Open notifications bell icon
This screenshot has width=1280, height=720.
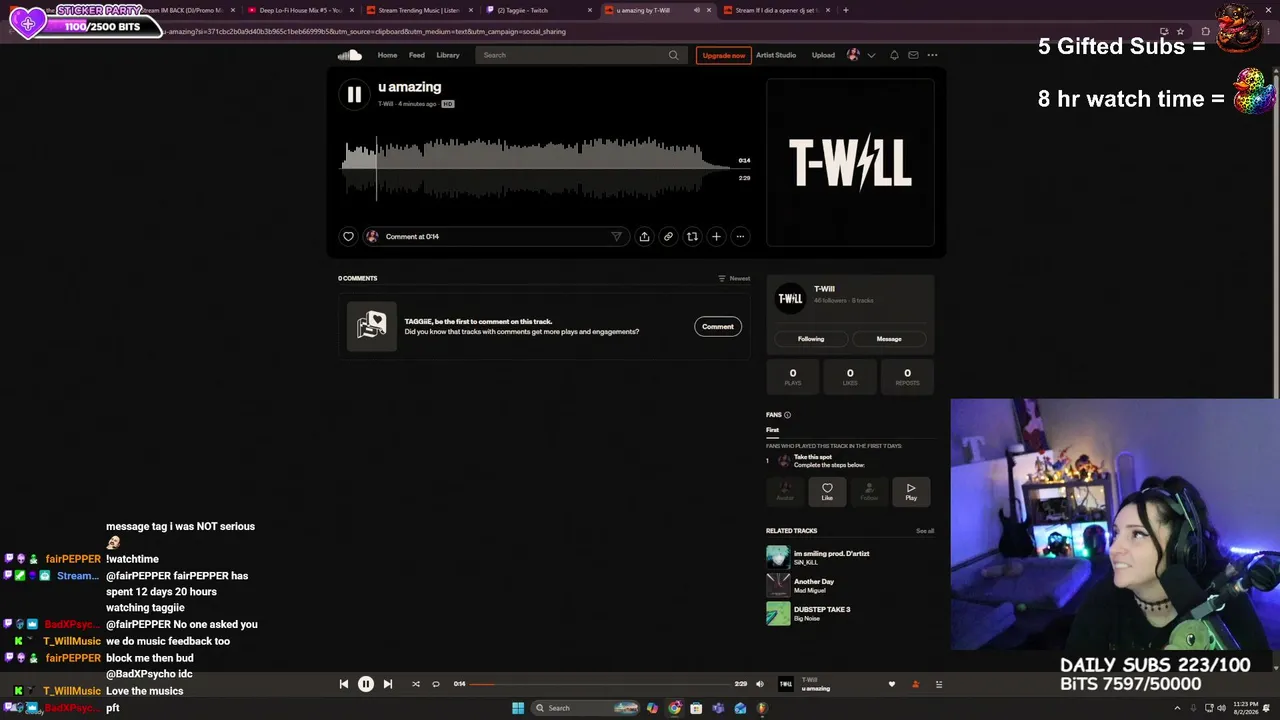point(894,55)
